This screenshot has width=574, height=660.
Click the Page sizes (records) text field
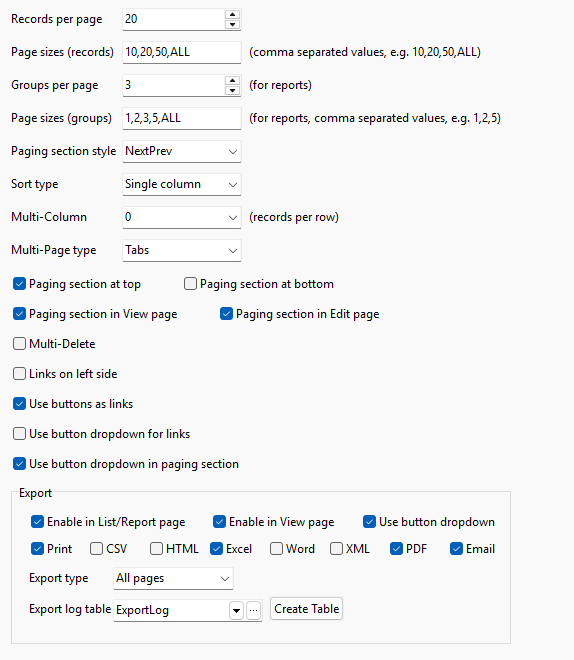pyautogui.click(x=182, y=52)
